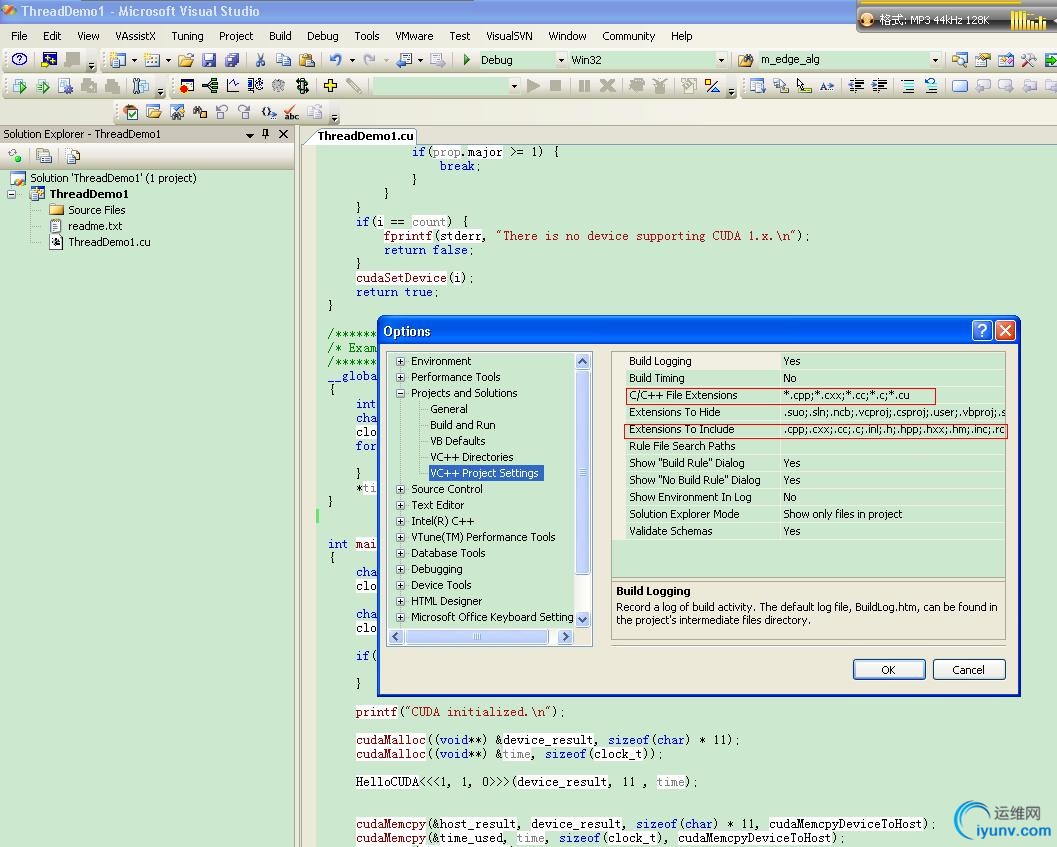This screenshot has height=847, width=1057.
Task: Start debugging with the green play icon
Action: pos(466,60)
